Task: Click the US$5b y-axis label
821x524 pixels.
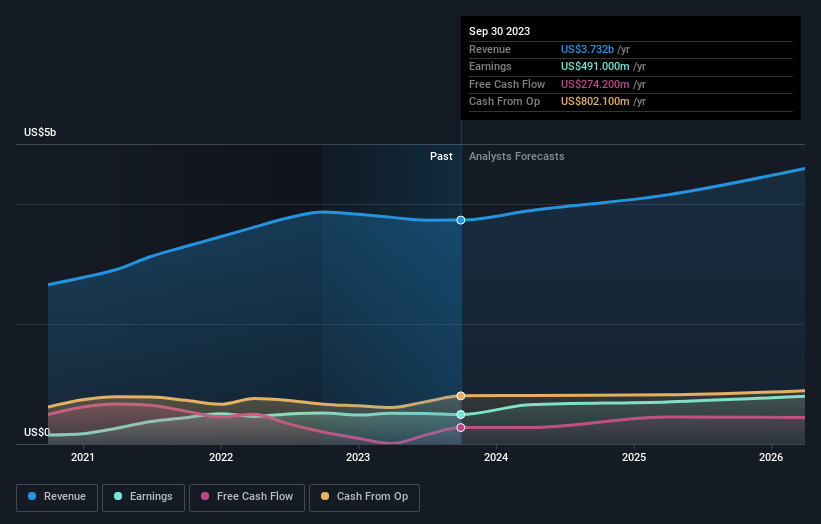Action: (x=40, y=132)
